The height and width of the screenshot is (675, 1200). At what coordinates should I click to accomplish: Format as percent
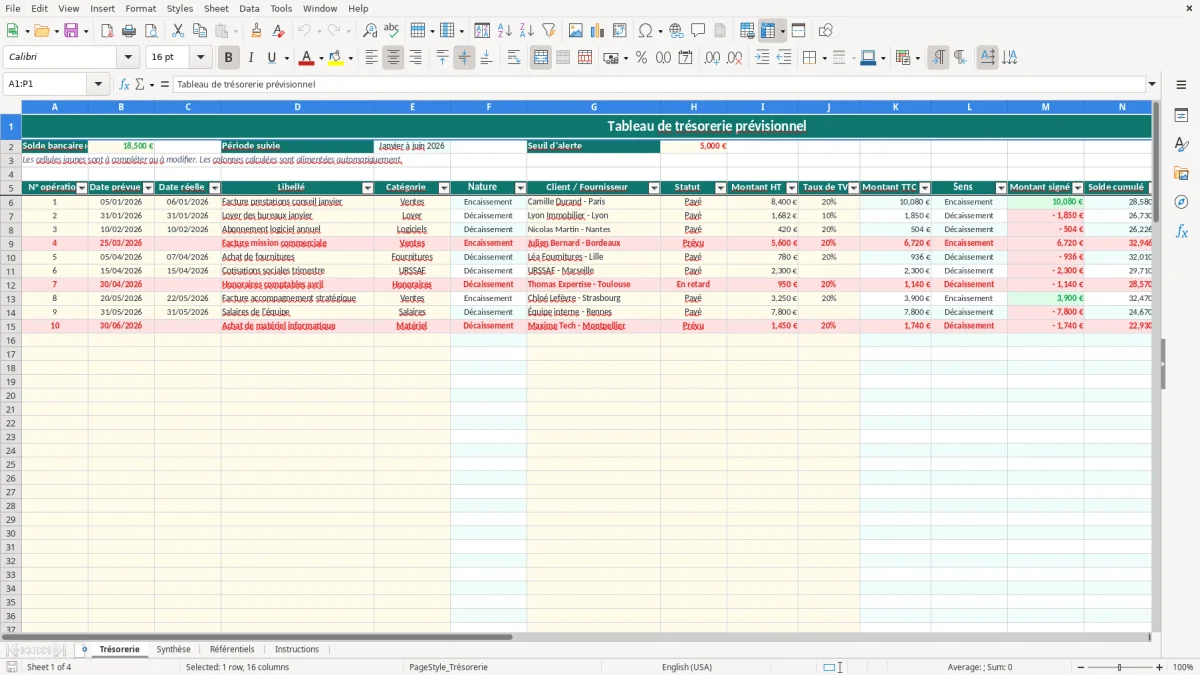[x=642, y=58]
